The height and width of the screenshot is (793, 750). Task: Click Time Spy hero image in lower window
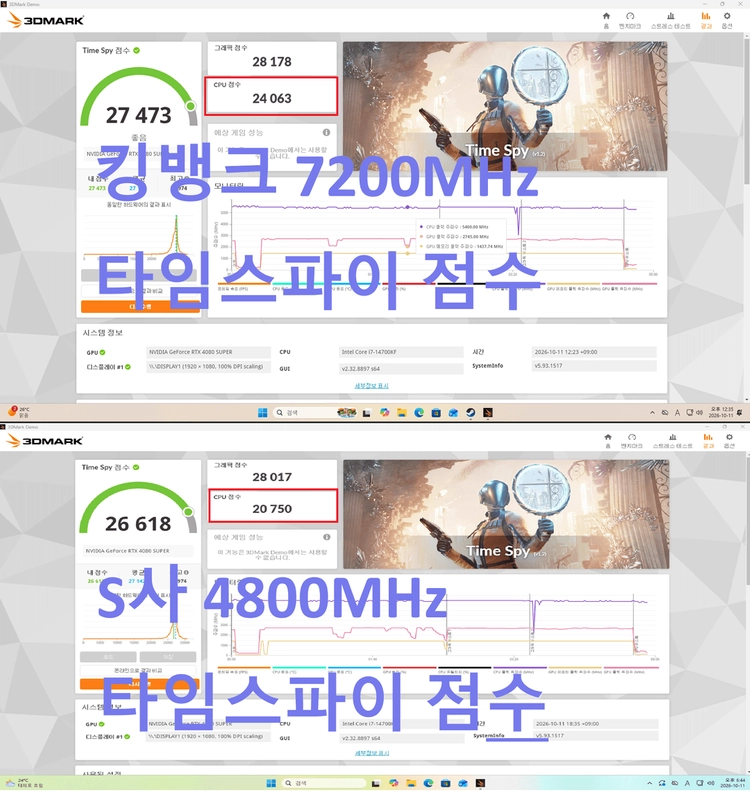click(x=506, y=514)
